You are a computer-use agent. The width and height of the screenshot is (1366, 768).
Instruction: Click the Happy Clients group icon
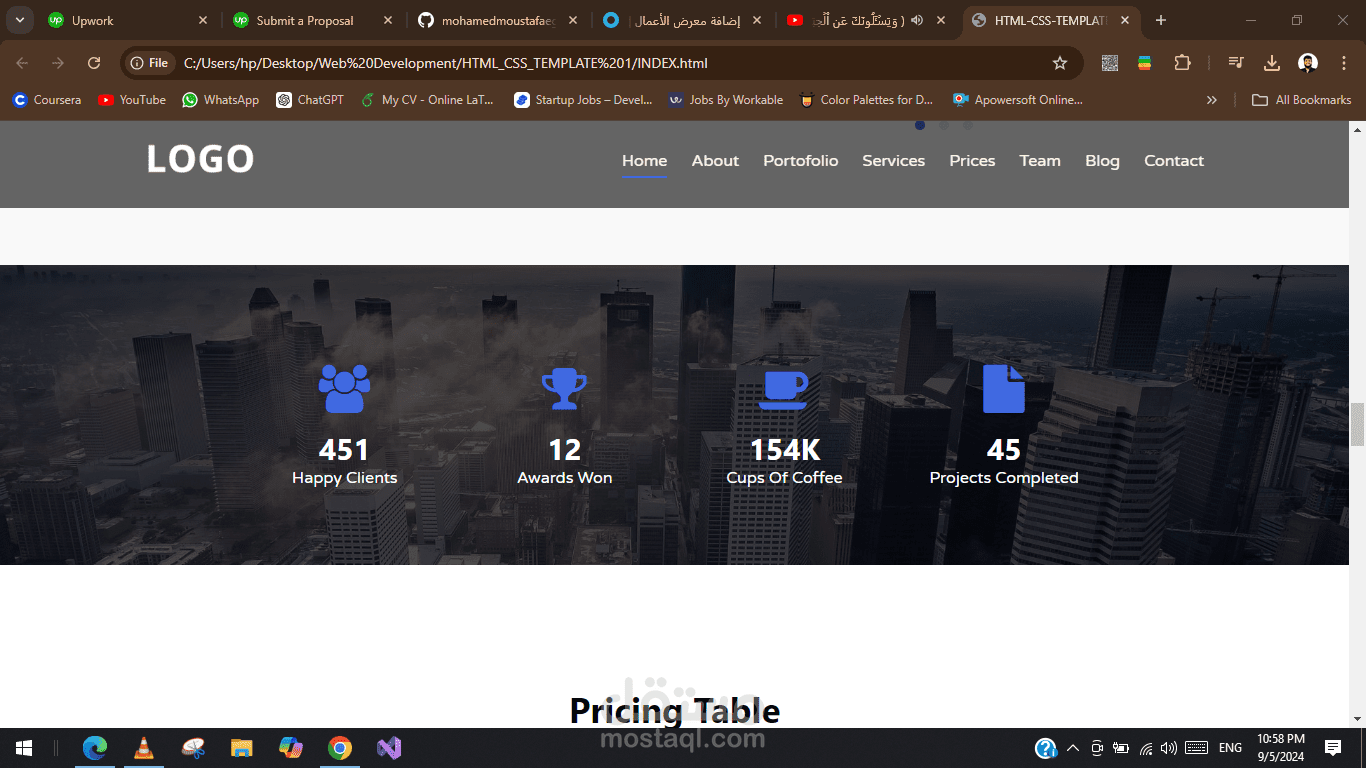tap(344, 389)
